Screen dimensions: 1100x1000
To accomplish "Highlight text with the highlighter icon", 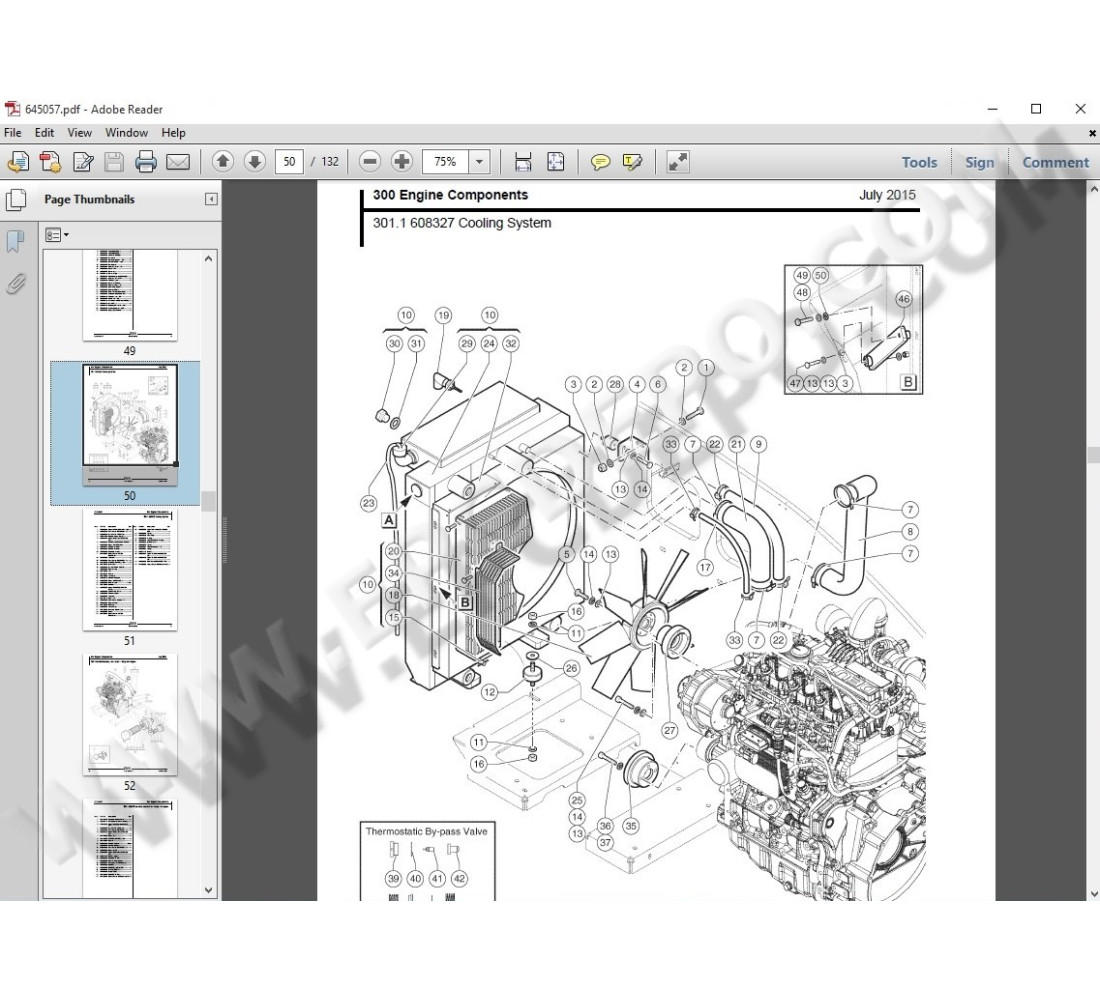I will coord(631,161).
